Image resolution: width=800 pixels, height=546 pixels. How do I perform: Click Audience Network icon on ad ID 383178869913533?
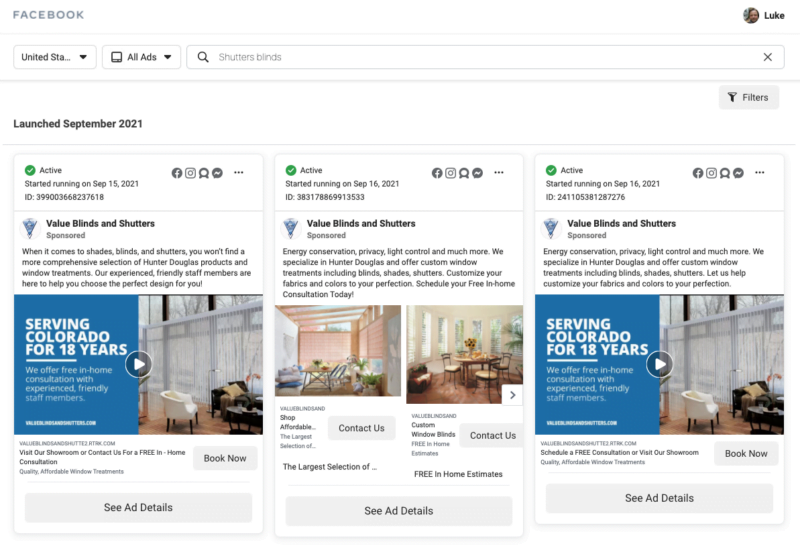464,173
